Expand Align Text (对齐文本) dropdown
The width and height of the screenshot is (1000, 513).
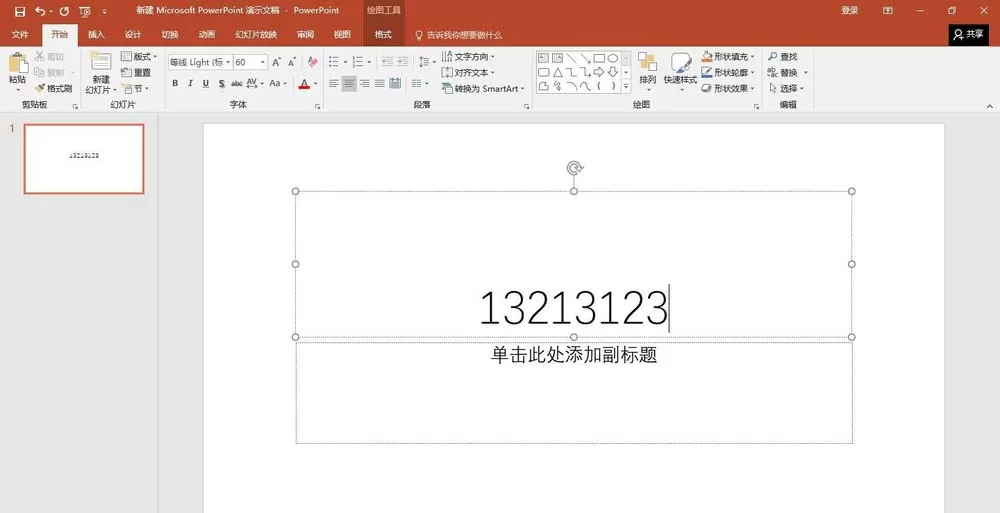[x=469, y=73]
